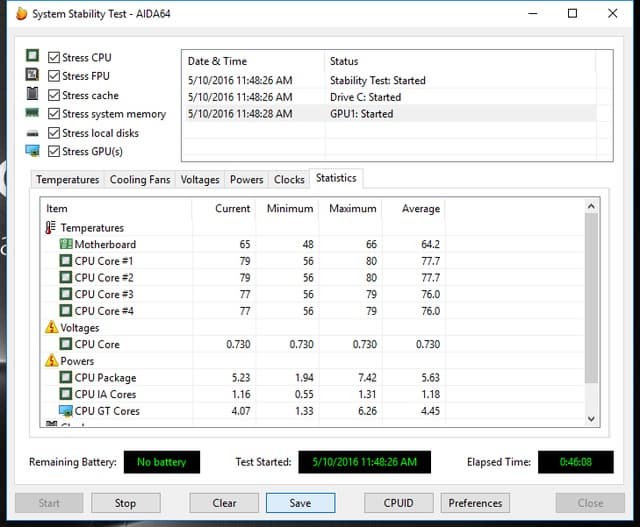
Task: Click the thermometer icon next to Temperatures
Action: [x=51, y=227]
